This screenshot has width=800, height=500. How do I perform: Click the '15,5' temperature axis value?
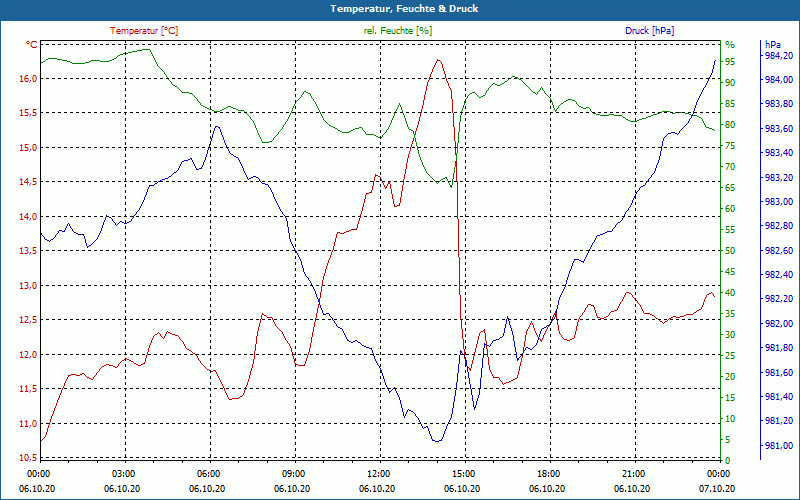point(28,113)
